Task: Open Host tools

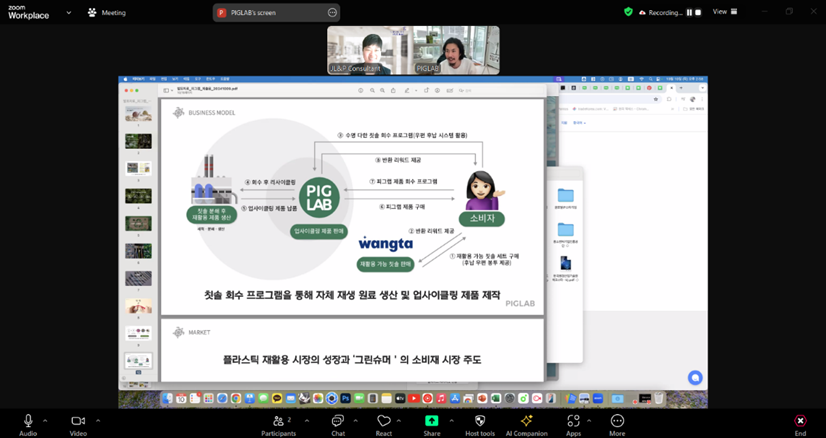Action: pyautogui.click(x=480, y=425)
